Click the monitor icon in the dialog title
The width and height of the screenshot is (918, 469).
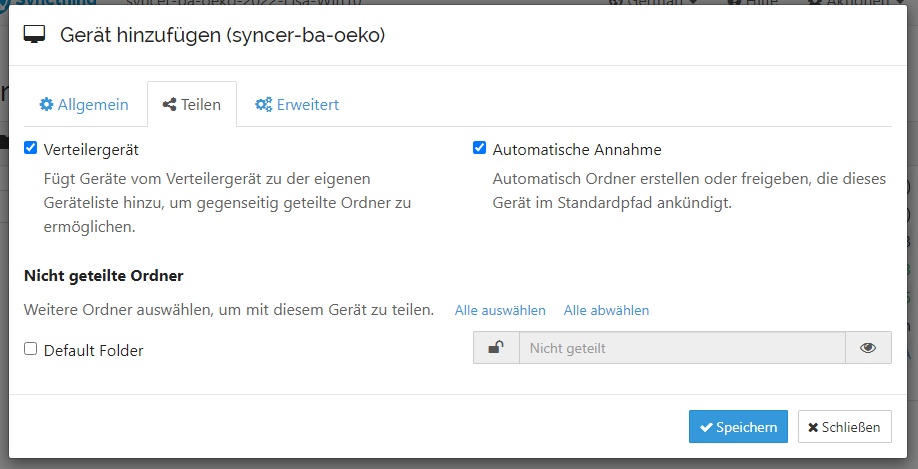click(x=35, y=36)
